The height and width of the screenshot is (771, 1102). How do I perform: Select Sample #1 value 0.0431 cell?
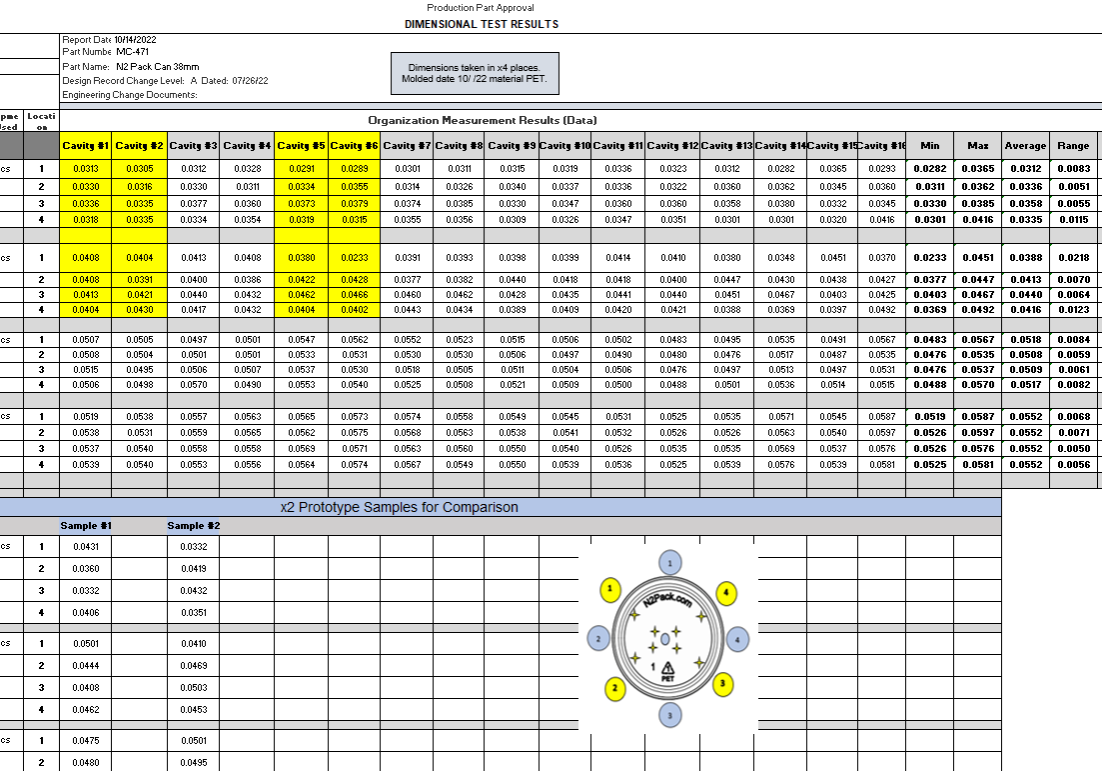click(86, 547)
